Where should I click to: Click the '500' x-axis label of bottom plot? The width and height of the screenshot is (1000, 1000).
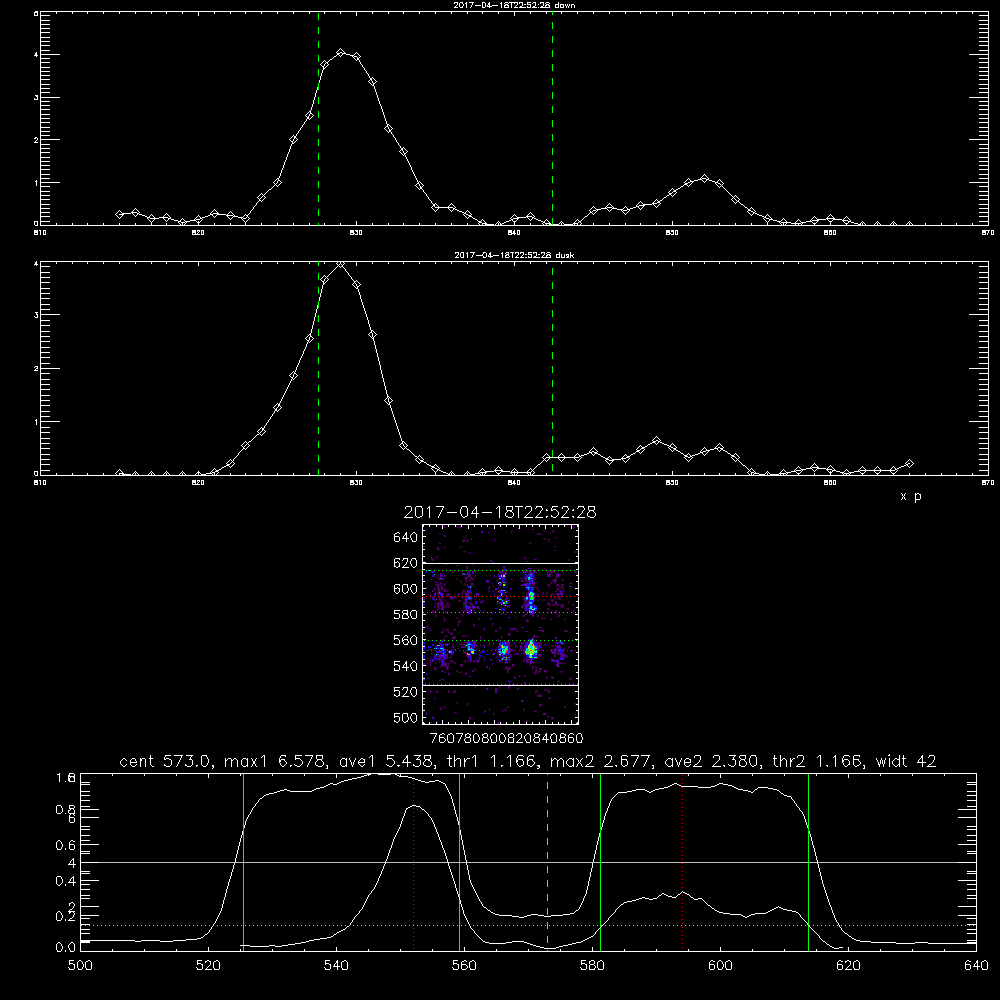click(x=80, y=966)
